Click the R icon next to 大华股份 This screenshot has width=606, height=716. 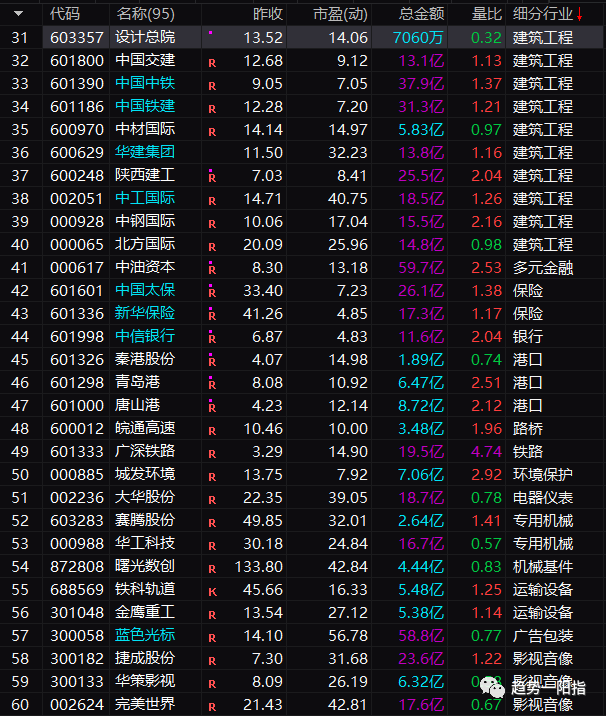212,500
